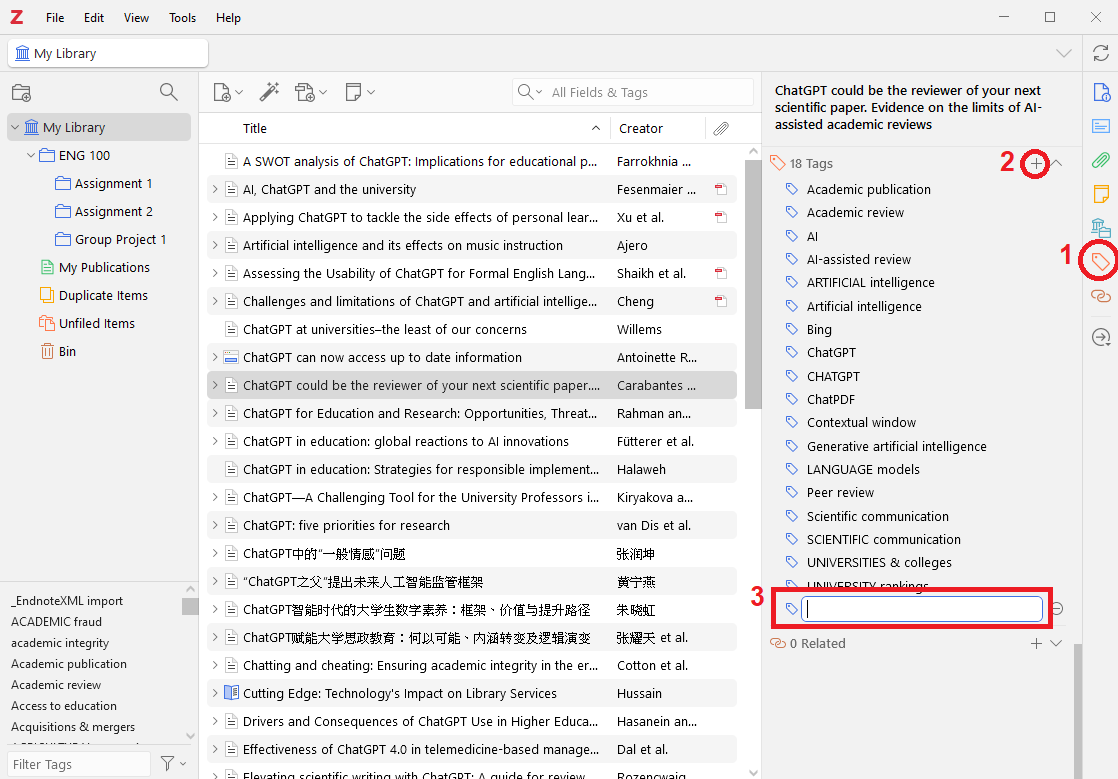Click the library search magnifier icon
This screenshot has width=1118, height=779.
pyautogui.click(x=169, y=92)
